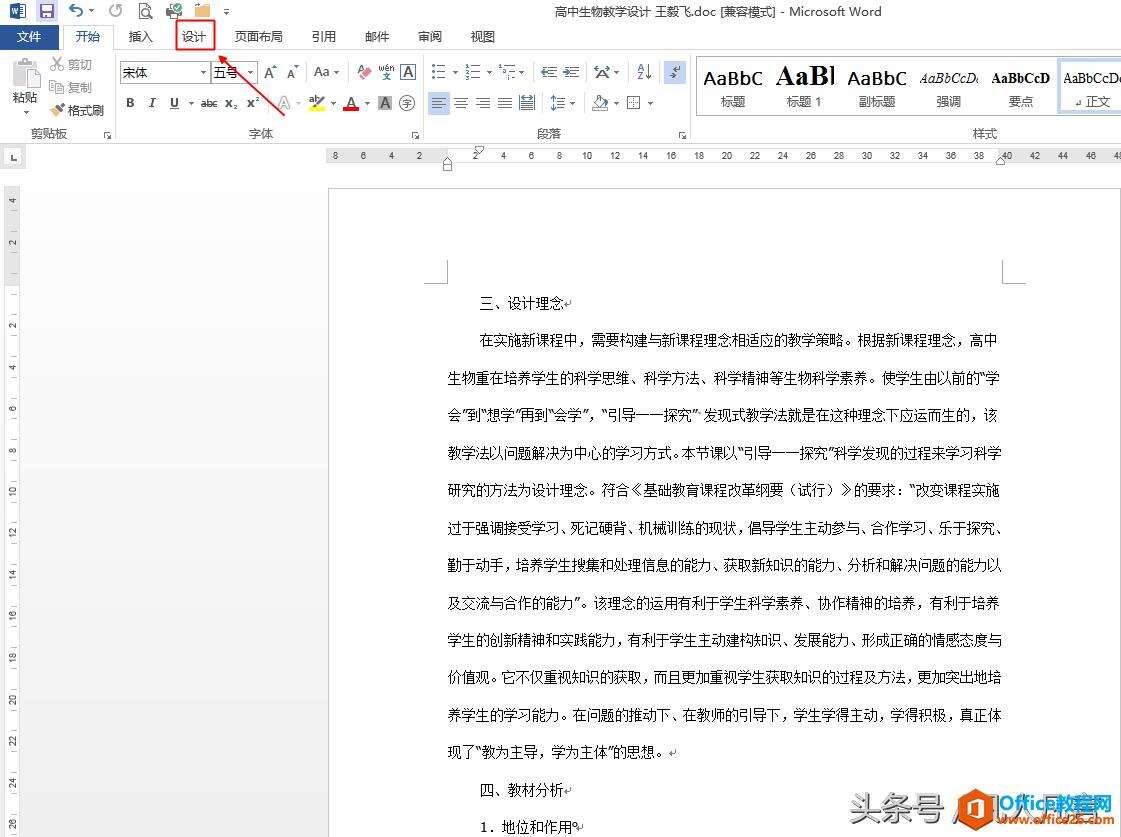Sort text with the A-Z sort icon
This screenshot has width=1121, height=837.
pos(643,72)
